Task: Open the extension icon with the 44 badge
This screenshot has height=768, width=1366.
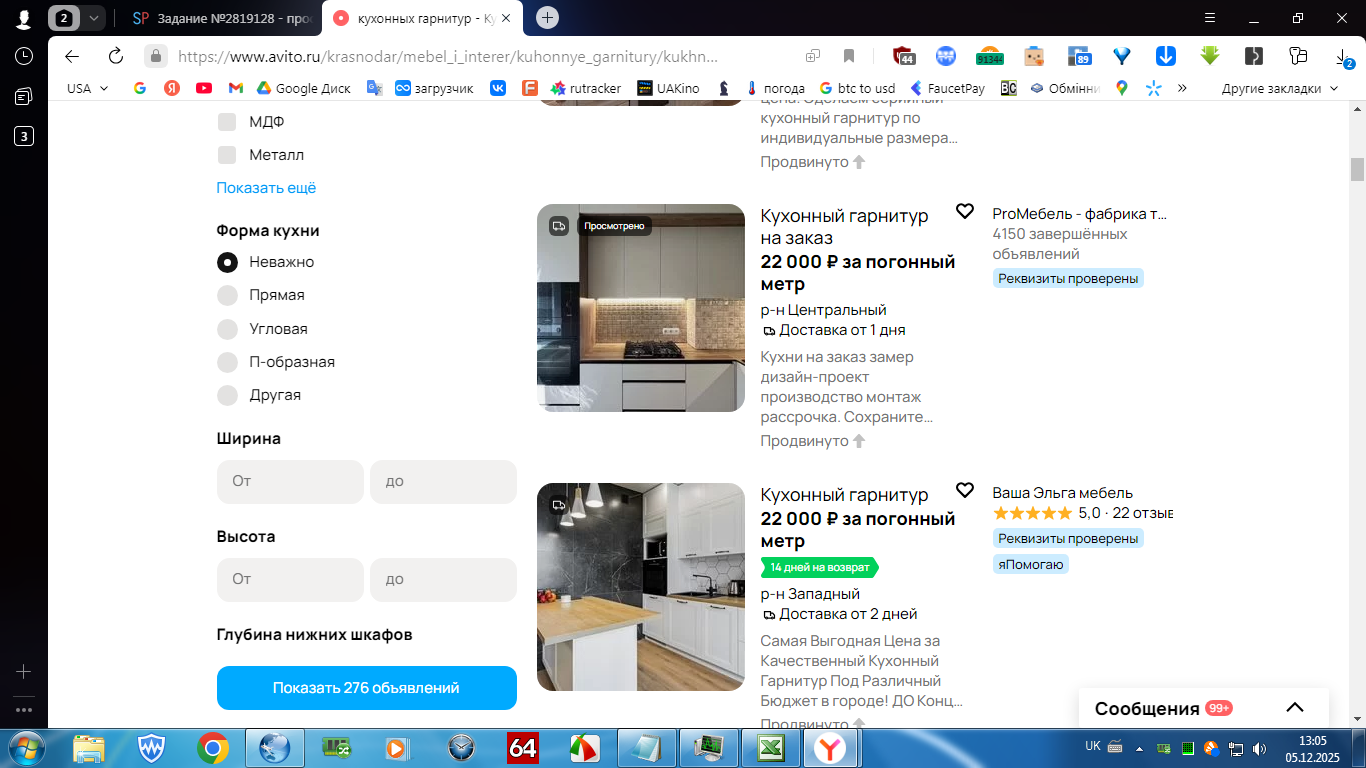Action: click(x=904, y=56)
